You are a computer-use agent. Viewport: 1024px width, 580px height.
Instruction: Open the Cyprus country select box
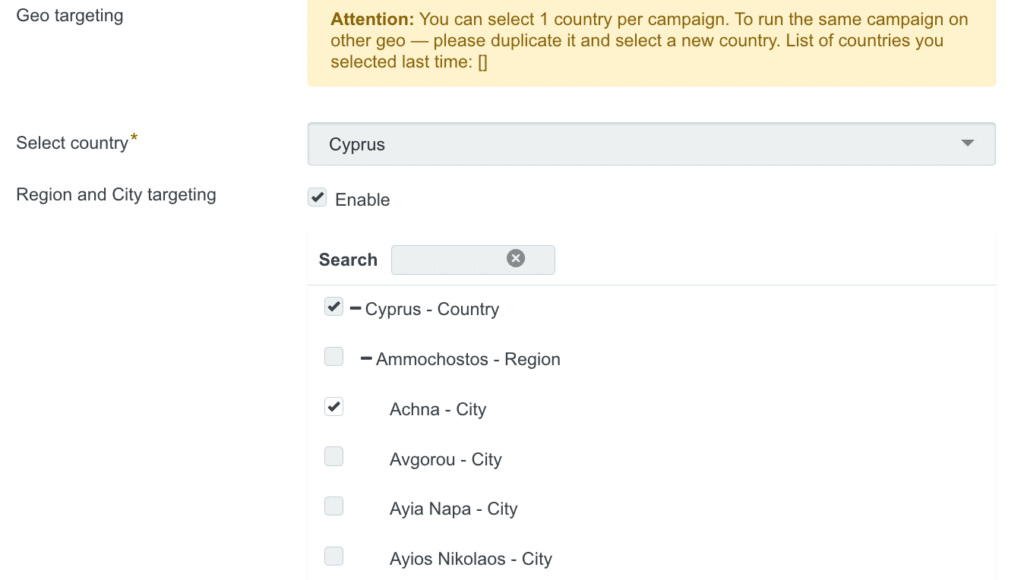pyautogui.click(x=651, y=144)
